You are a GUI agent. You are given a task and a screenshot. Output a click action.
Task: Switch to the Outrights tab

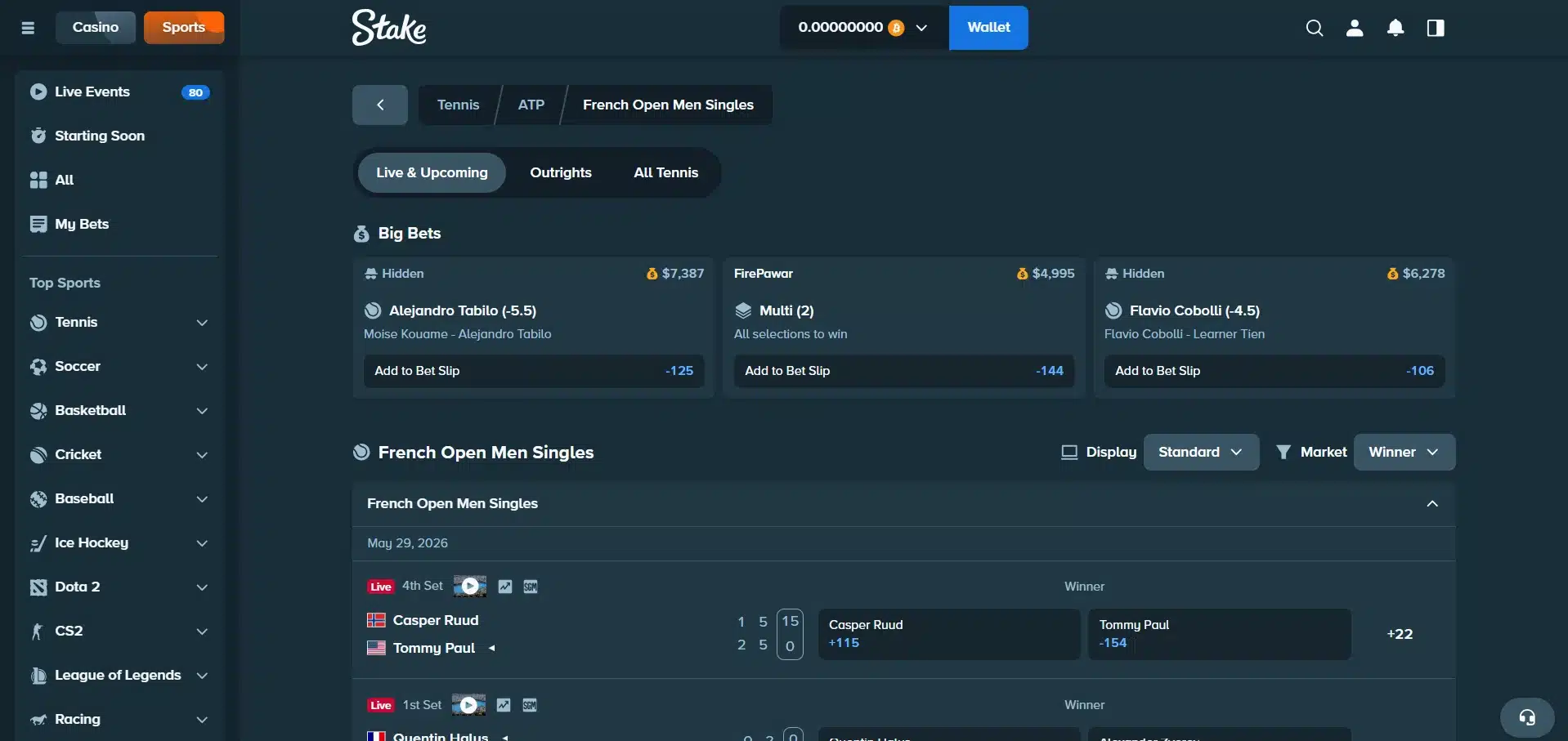click(x=561, y=172)
